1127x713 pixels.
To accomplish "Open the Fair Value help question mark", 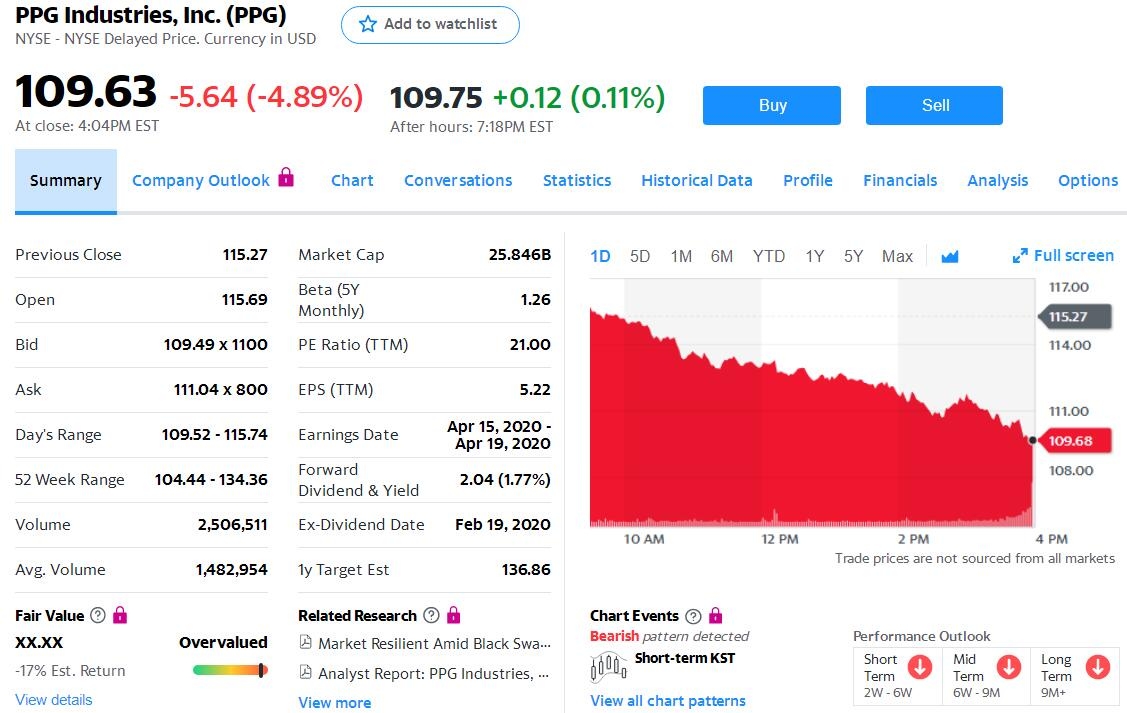I will pyautogui.click(x=98, y=616).
